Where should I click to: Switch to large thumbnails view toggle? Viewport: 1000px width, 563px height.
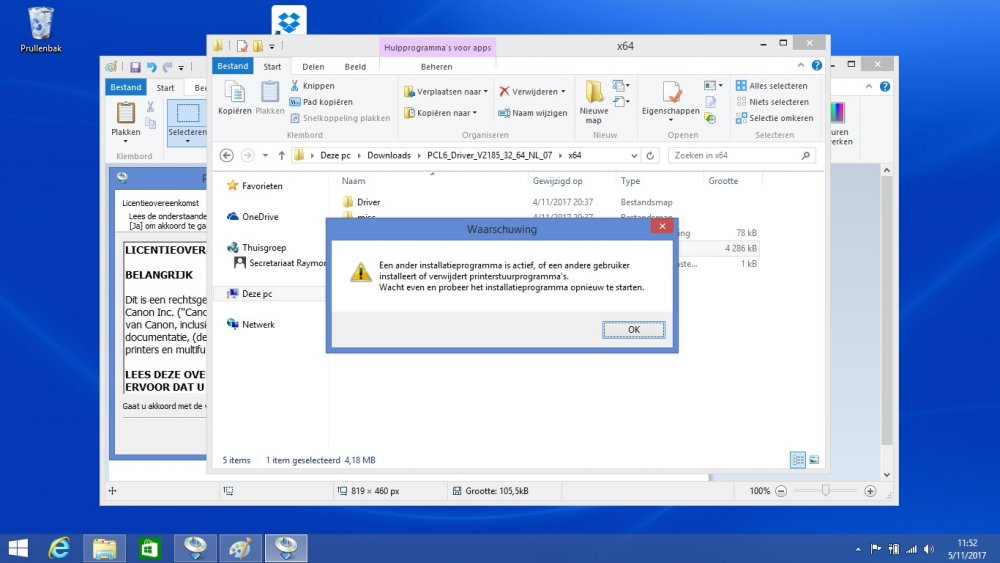point(814,460)
